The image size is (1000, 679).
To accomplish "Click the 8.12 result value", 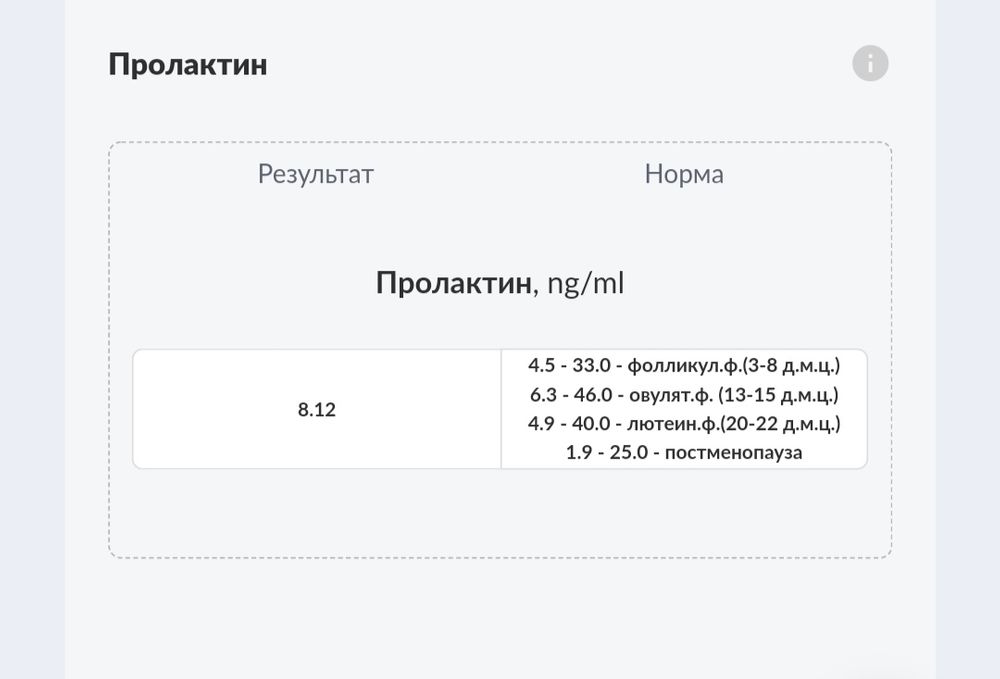I will [316, 410].
